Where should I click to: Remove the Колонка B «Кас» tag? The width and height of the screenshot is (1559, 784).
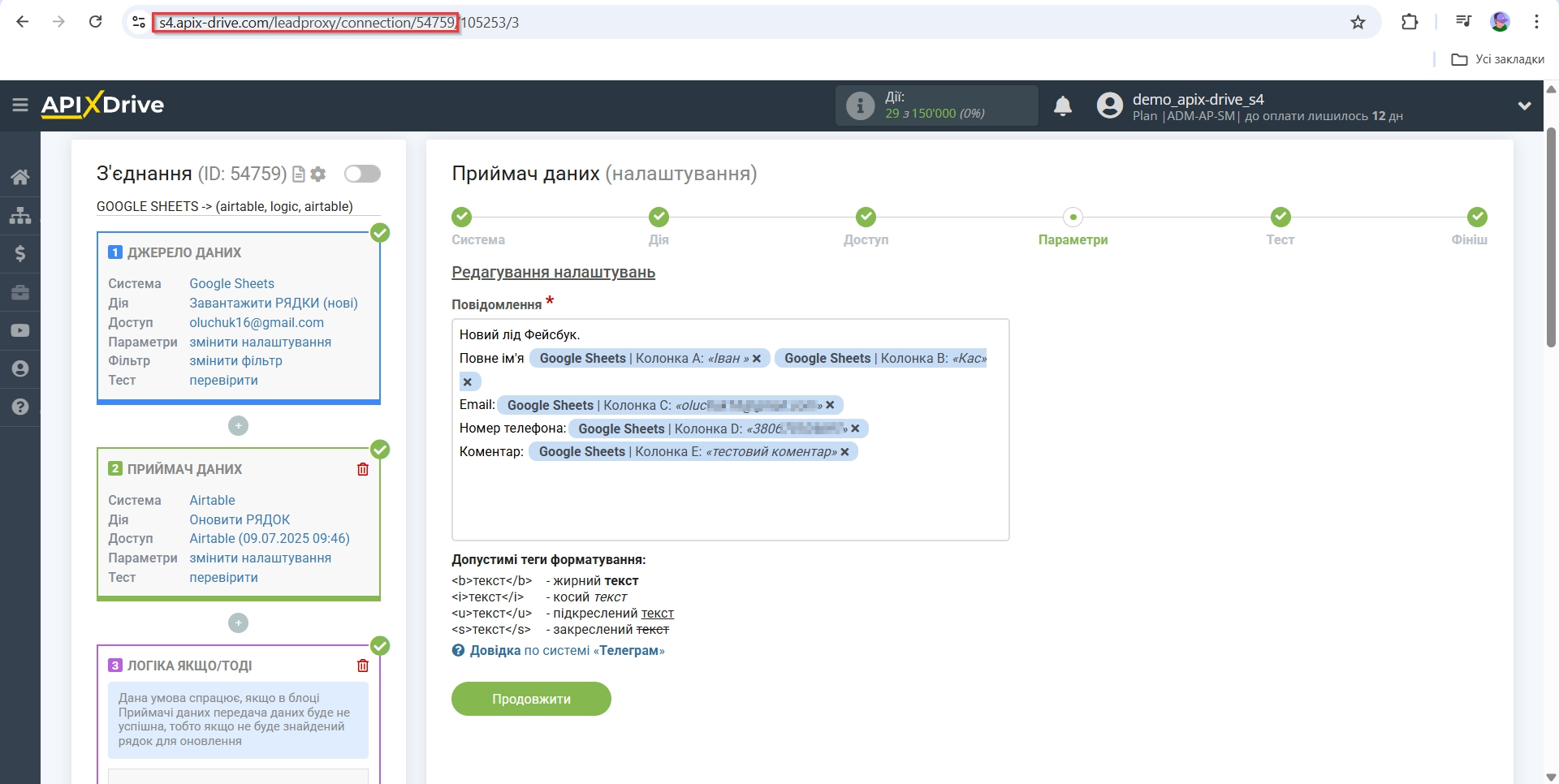[x=467, y=381]
